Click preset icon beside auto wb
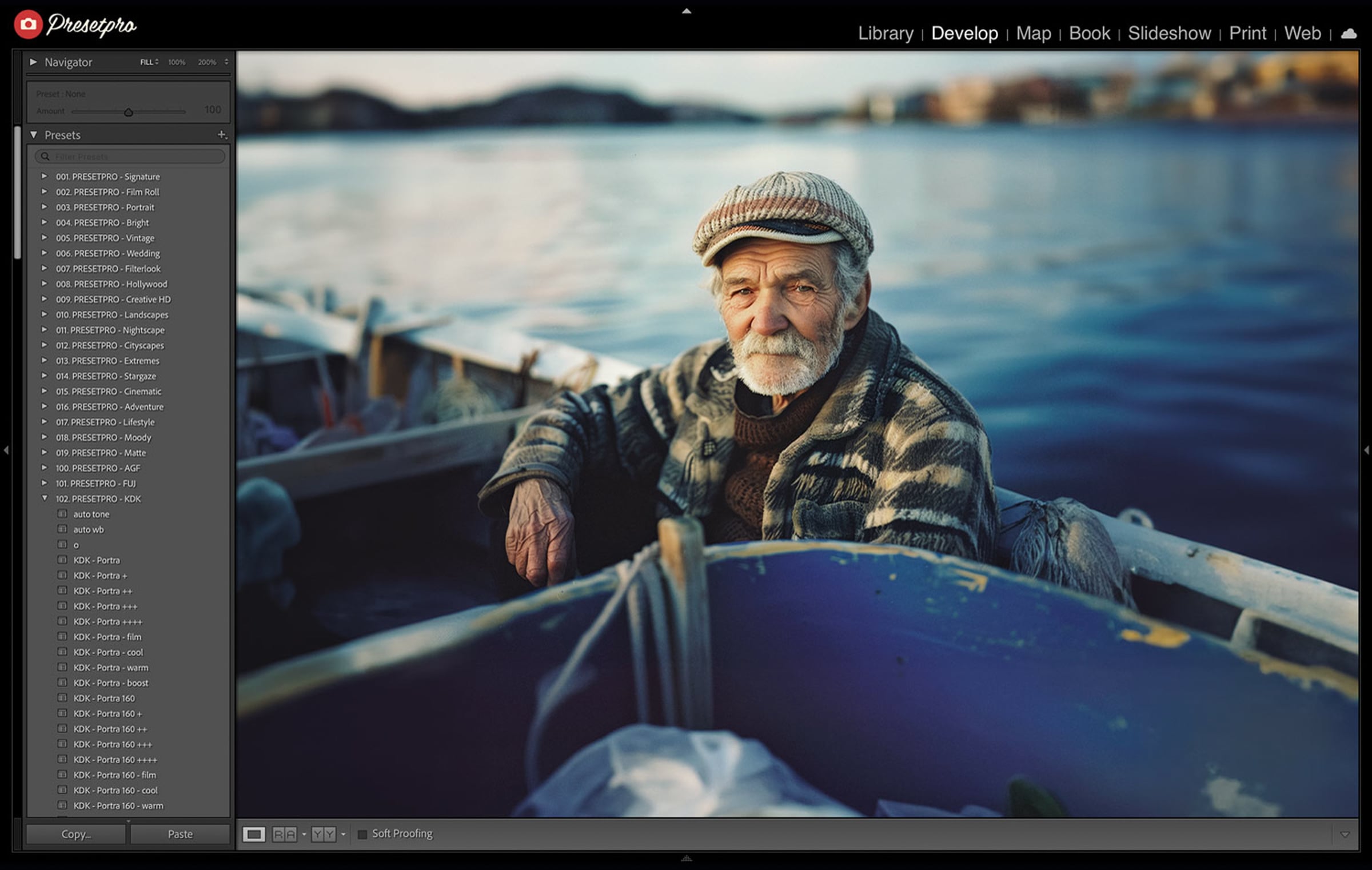Viewport: 1372px width, 870px height. pos(62,529)
